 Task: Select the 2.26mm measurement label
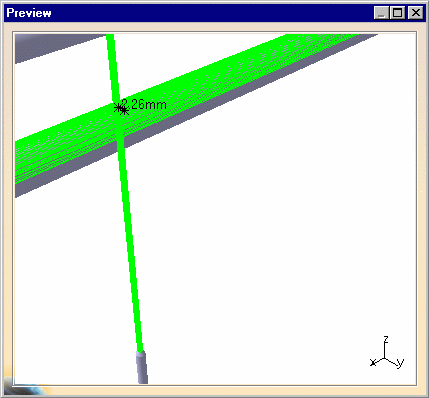coord(144,104)
